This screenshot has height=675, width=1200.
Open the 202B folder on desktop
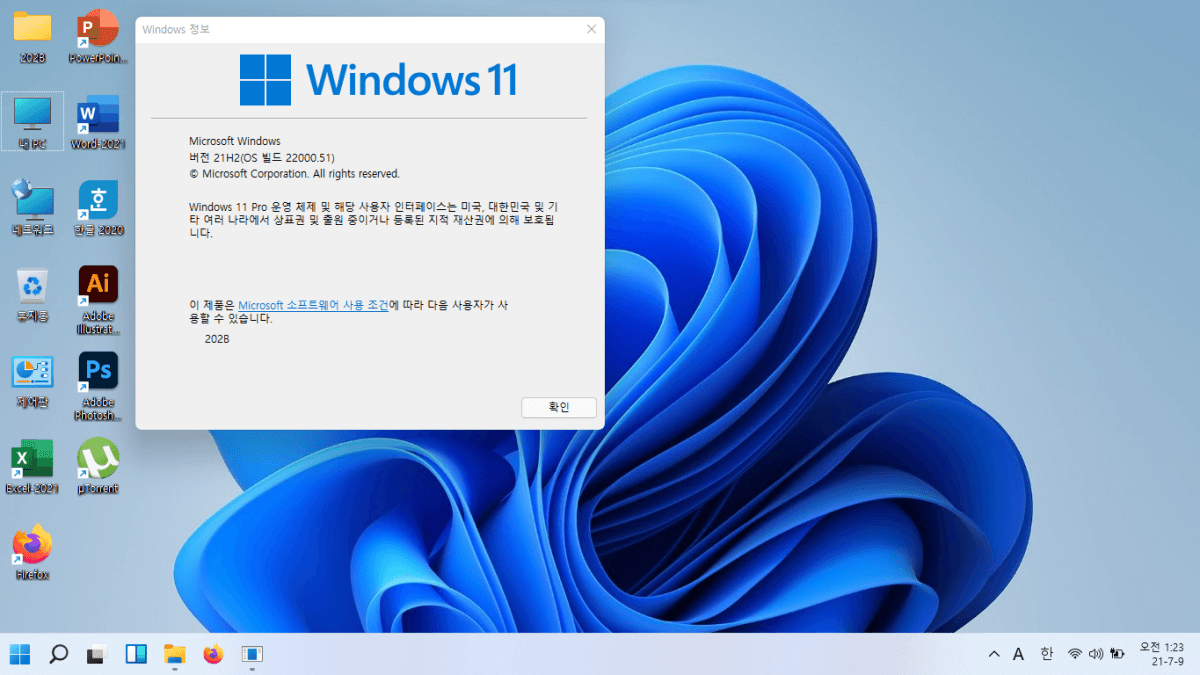click(33, 35)
